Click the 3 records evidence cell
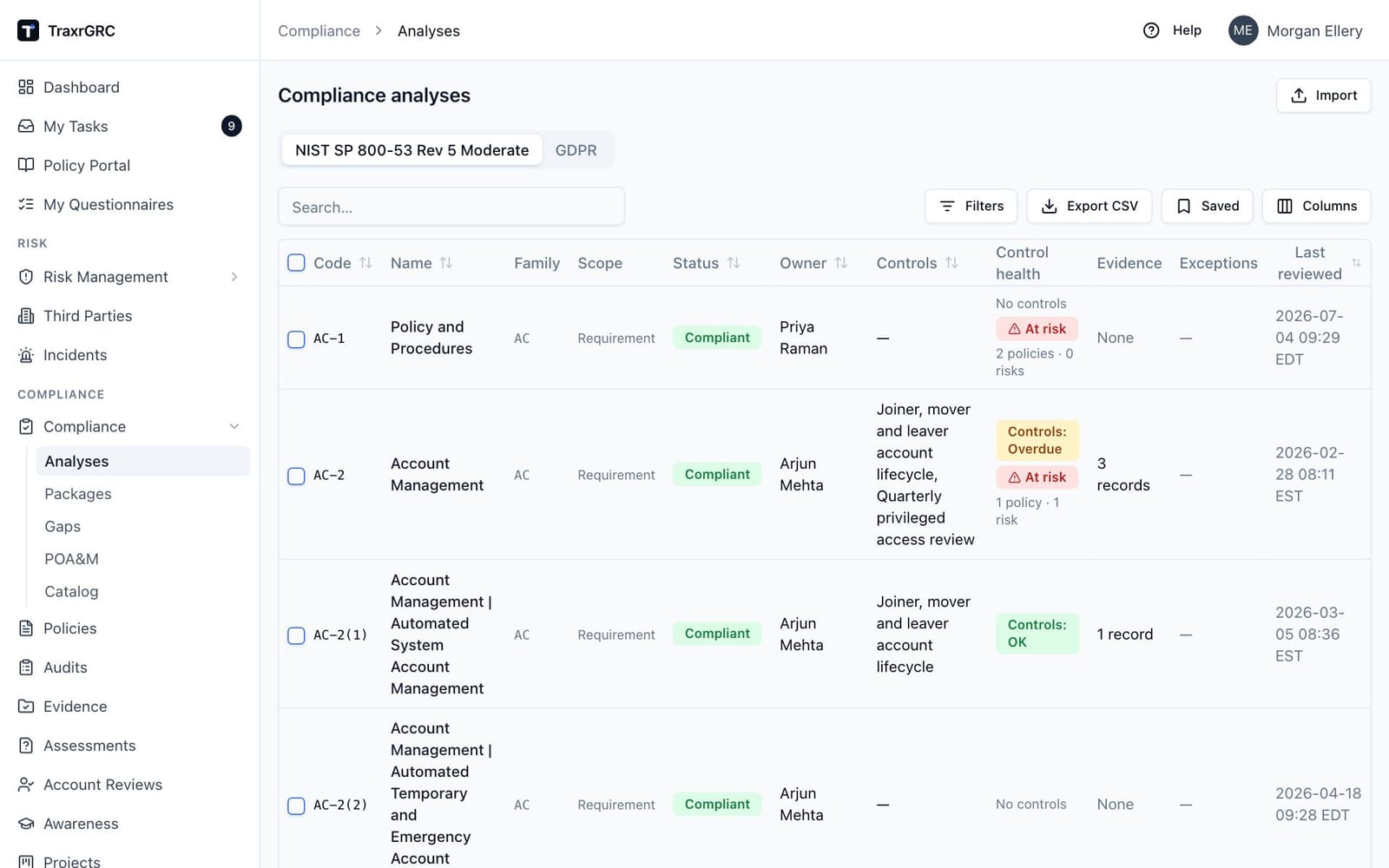Image resolution: width=1389 pixels, height=868 pixels. (x=1122, y=474)
